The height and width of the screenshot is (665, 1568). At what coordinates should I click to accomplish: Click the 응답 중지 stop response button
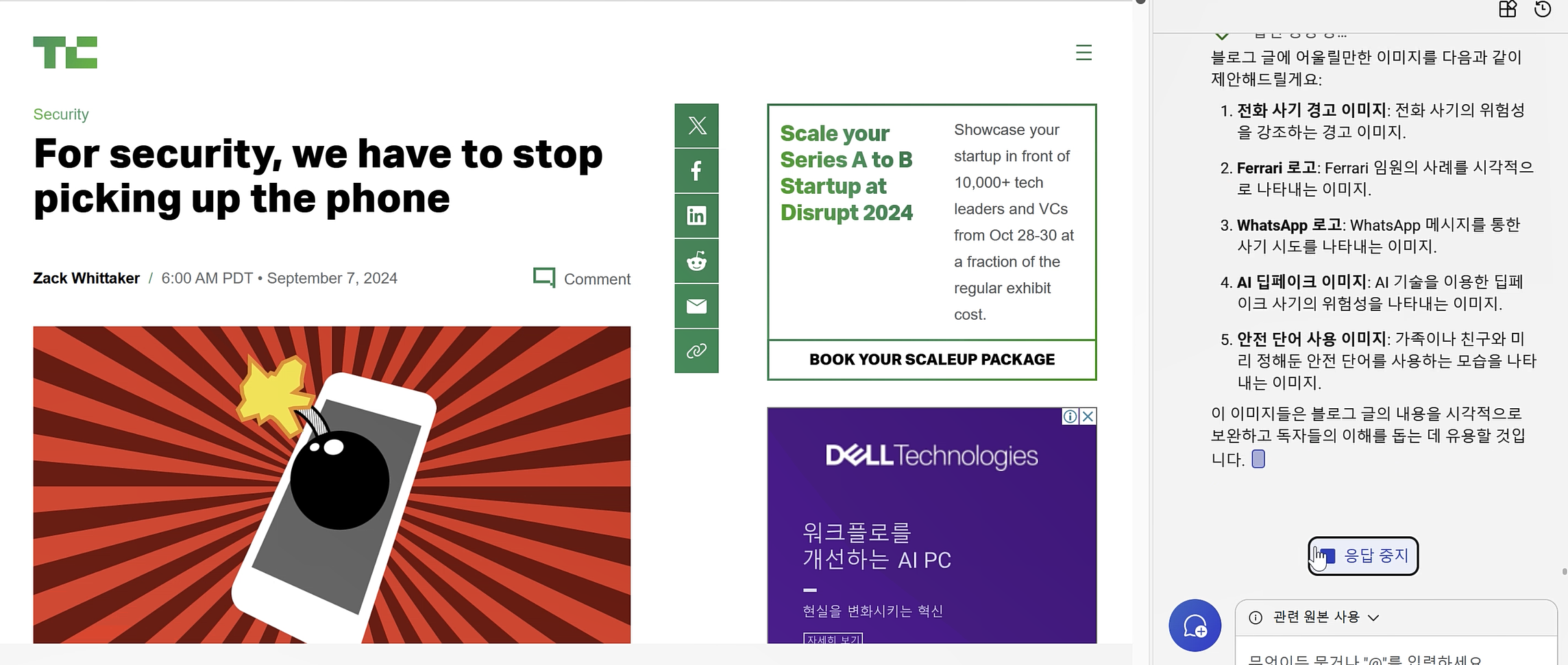click(x=1362, y=555)
